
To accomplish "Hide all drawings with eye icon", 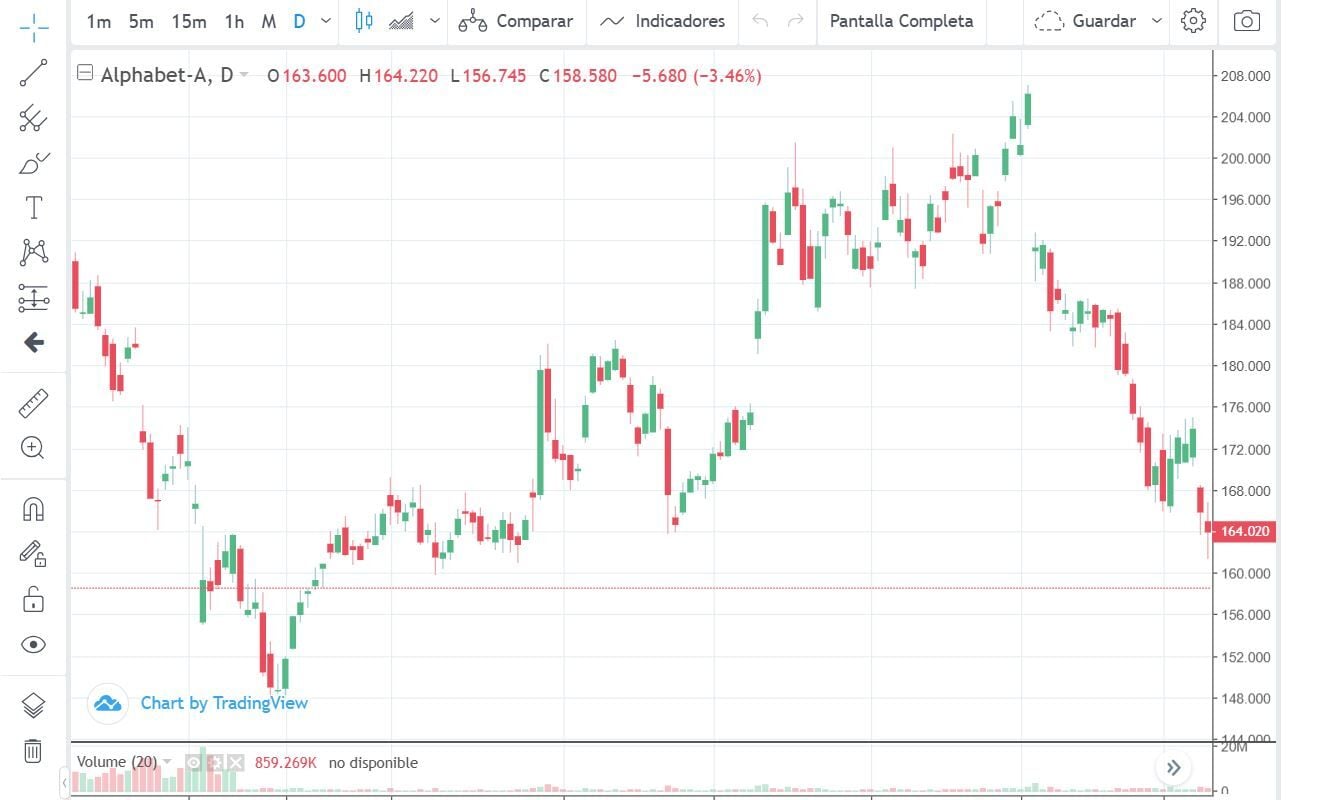I will (x=33, y=644).
